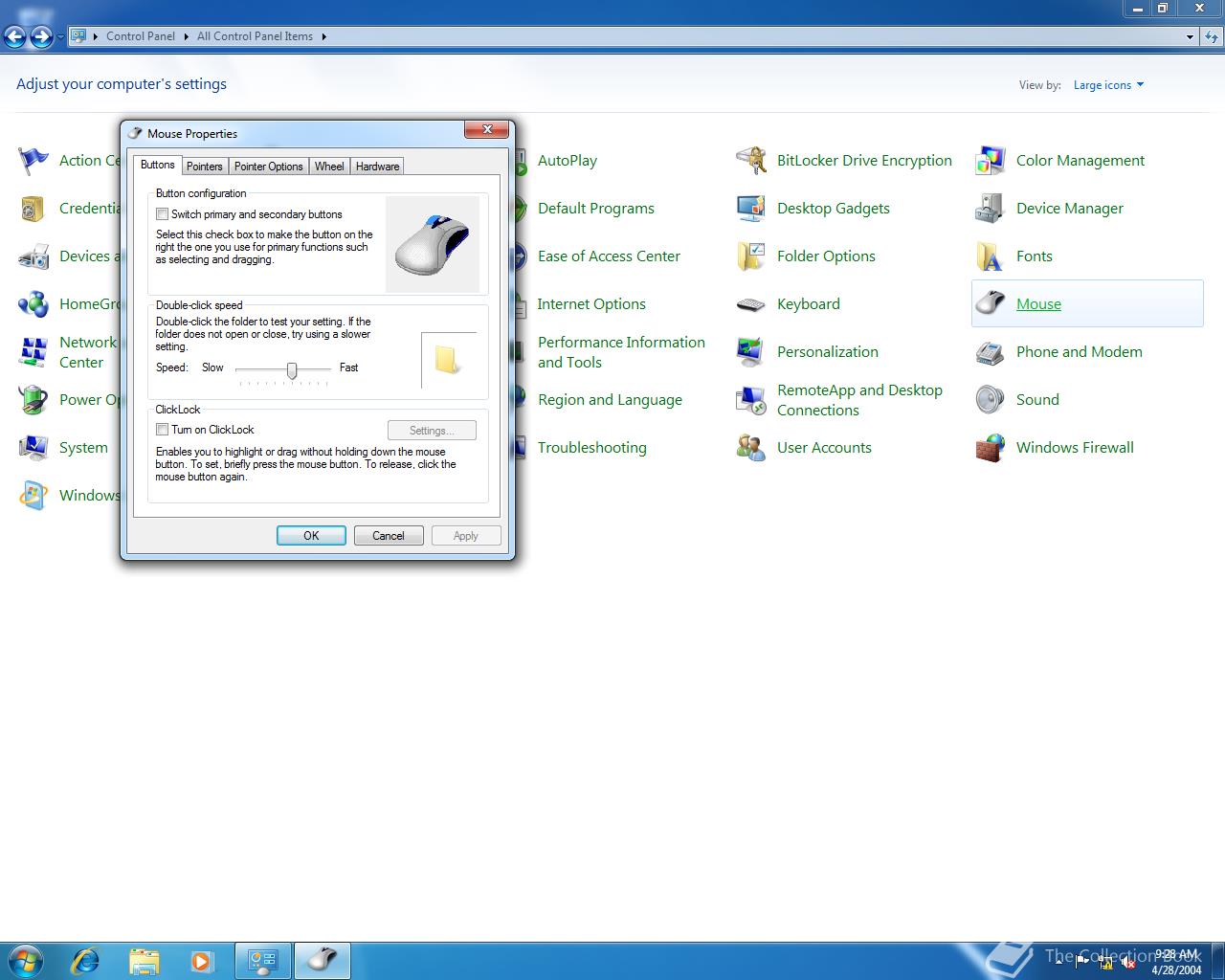Open the BitLocker Drive Encryption icon
Viewport: 1225px width, 980px height.
point(751,161)
